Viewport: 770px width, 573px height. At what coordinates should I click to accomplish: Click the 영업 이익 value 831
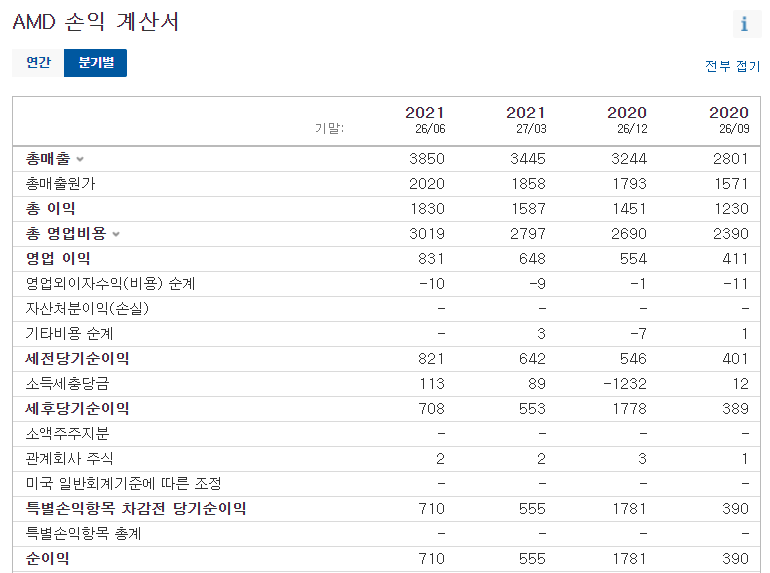coord(431,259)
